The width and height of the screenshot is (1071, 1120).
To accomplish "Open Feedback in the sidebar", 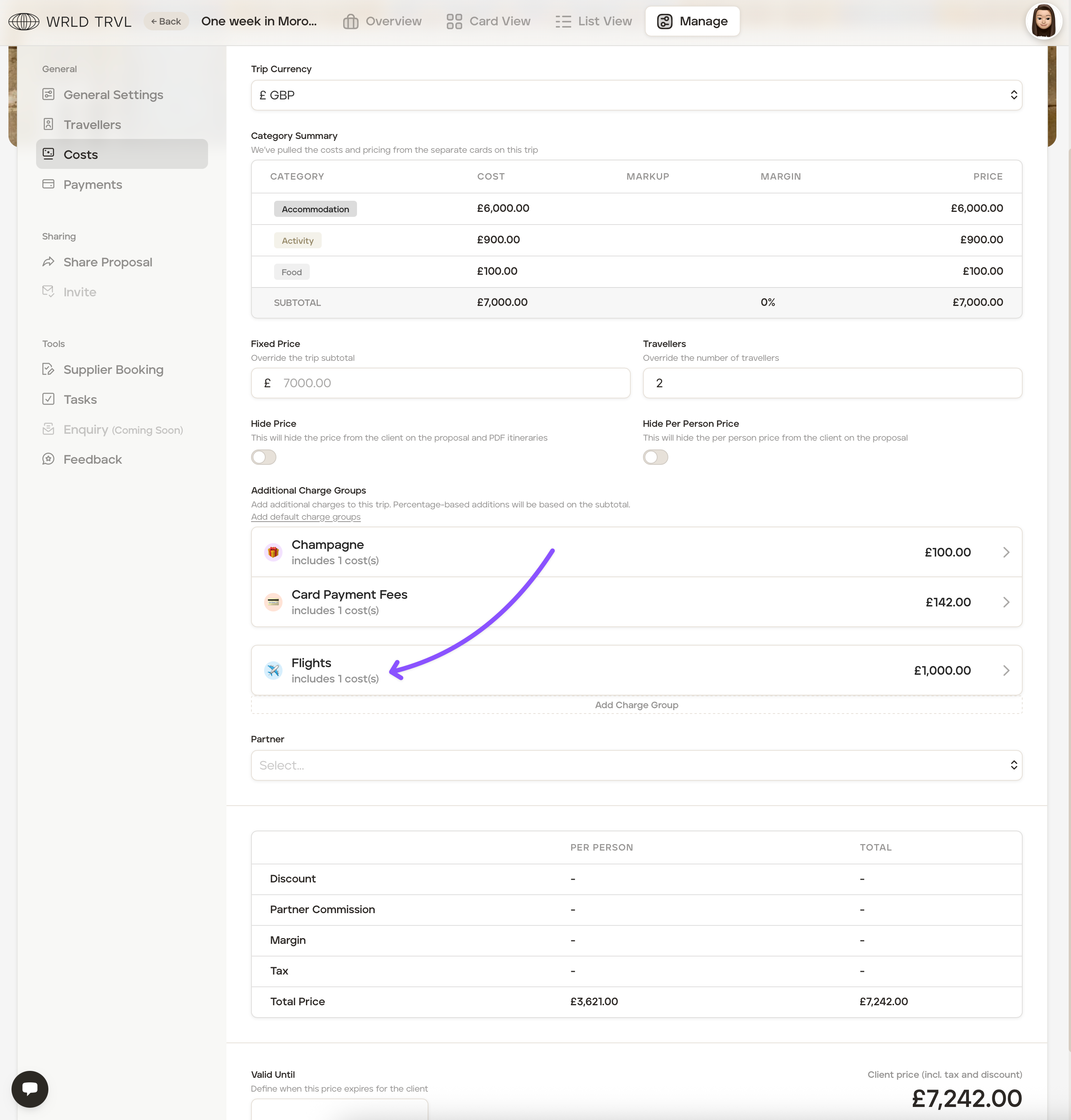I will tap(93, 459).
